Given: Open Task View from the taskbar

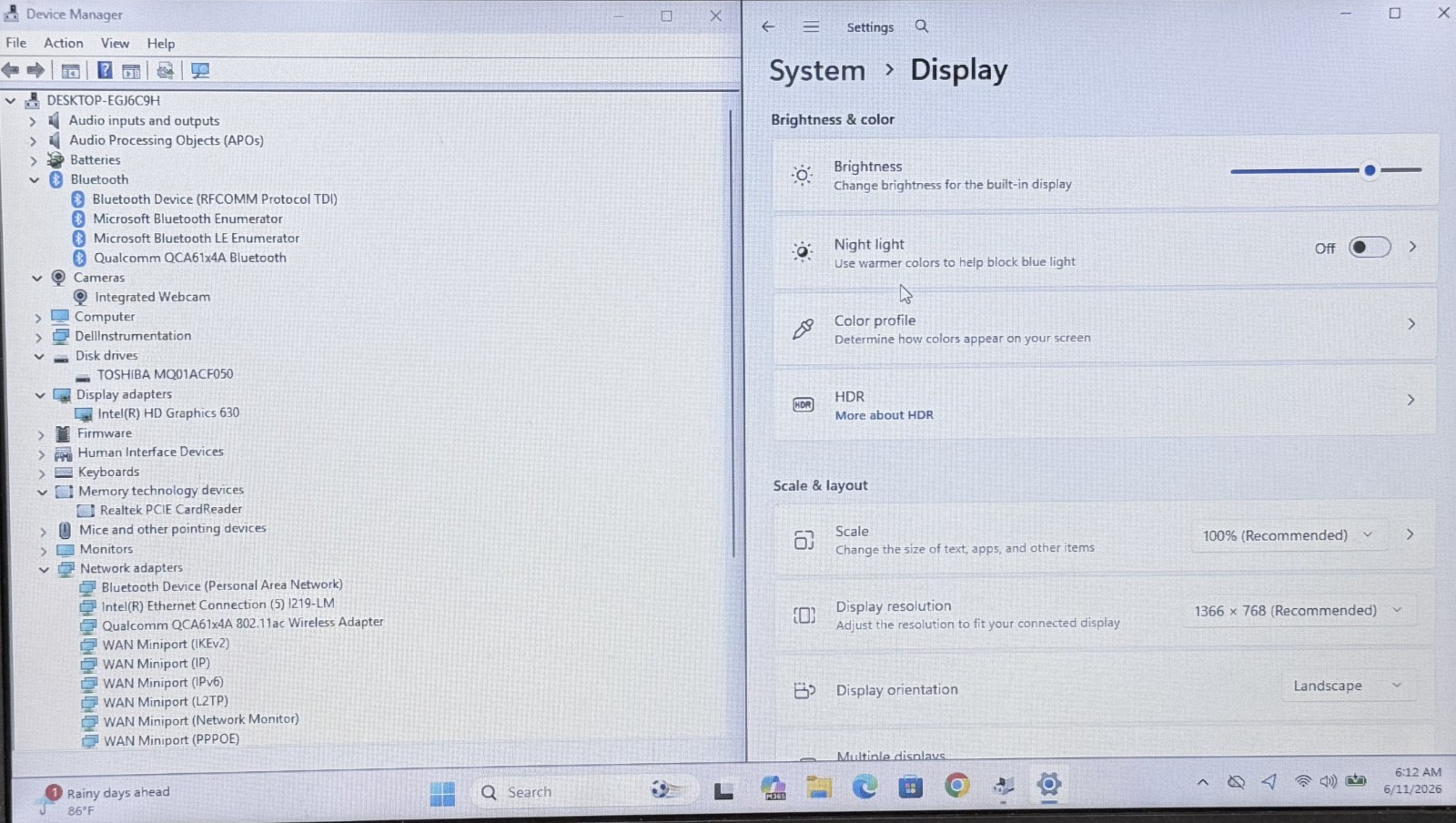Looking at the screenshot, I should (723, 791).
